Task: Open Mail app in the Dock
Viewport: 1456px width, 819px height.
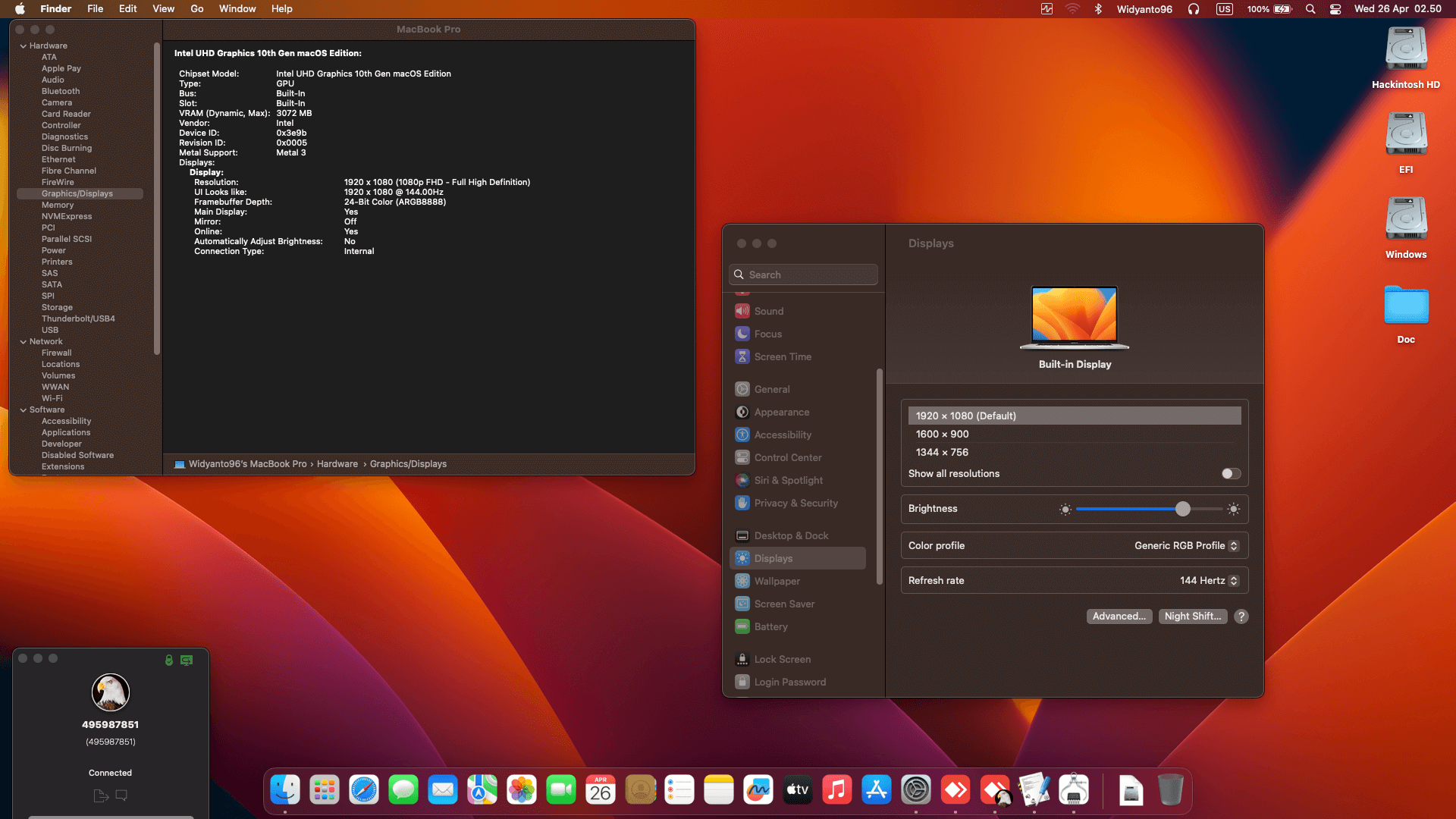Action: pos(443,790)
